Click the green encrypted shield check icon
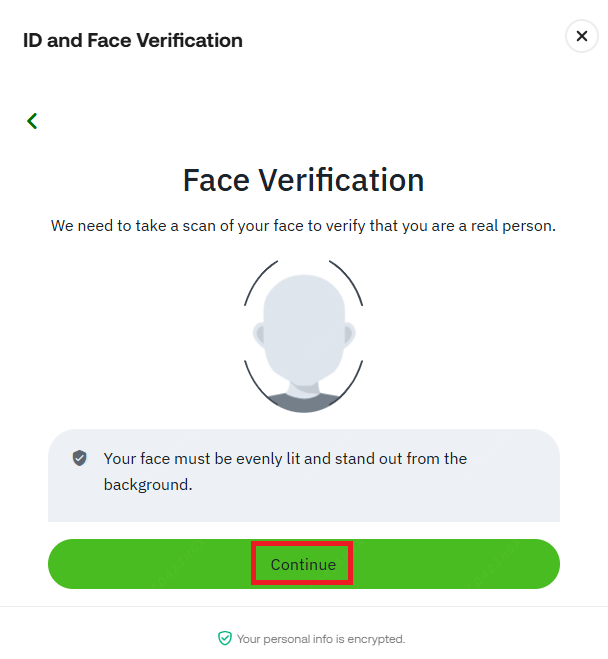Screen dimensions: 608x659 [x=224, y=638]
